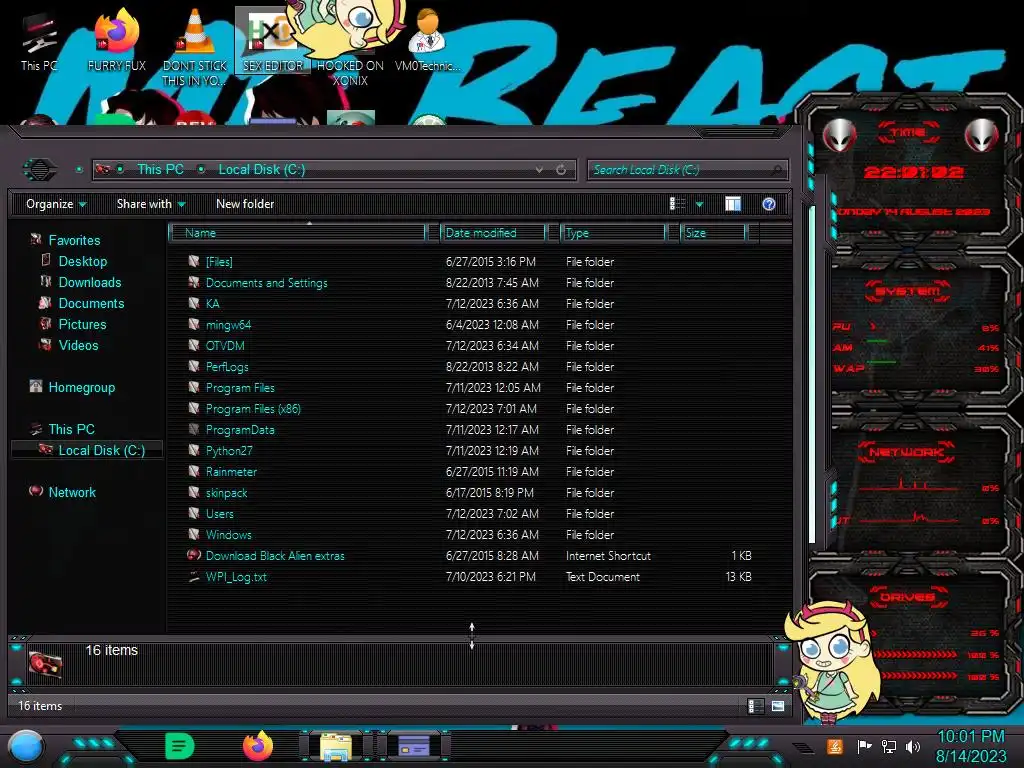The width and height of the screenshot is (1024, 768).
Task: Click This PC in the address breadcrumb
Action: (160, 170)
